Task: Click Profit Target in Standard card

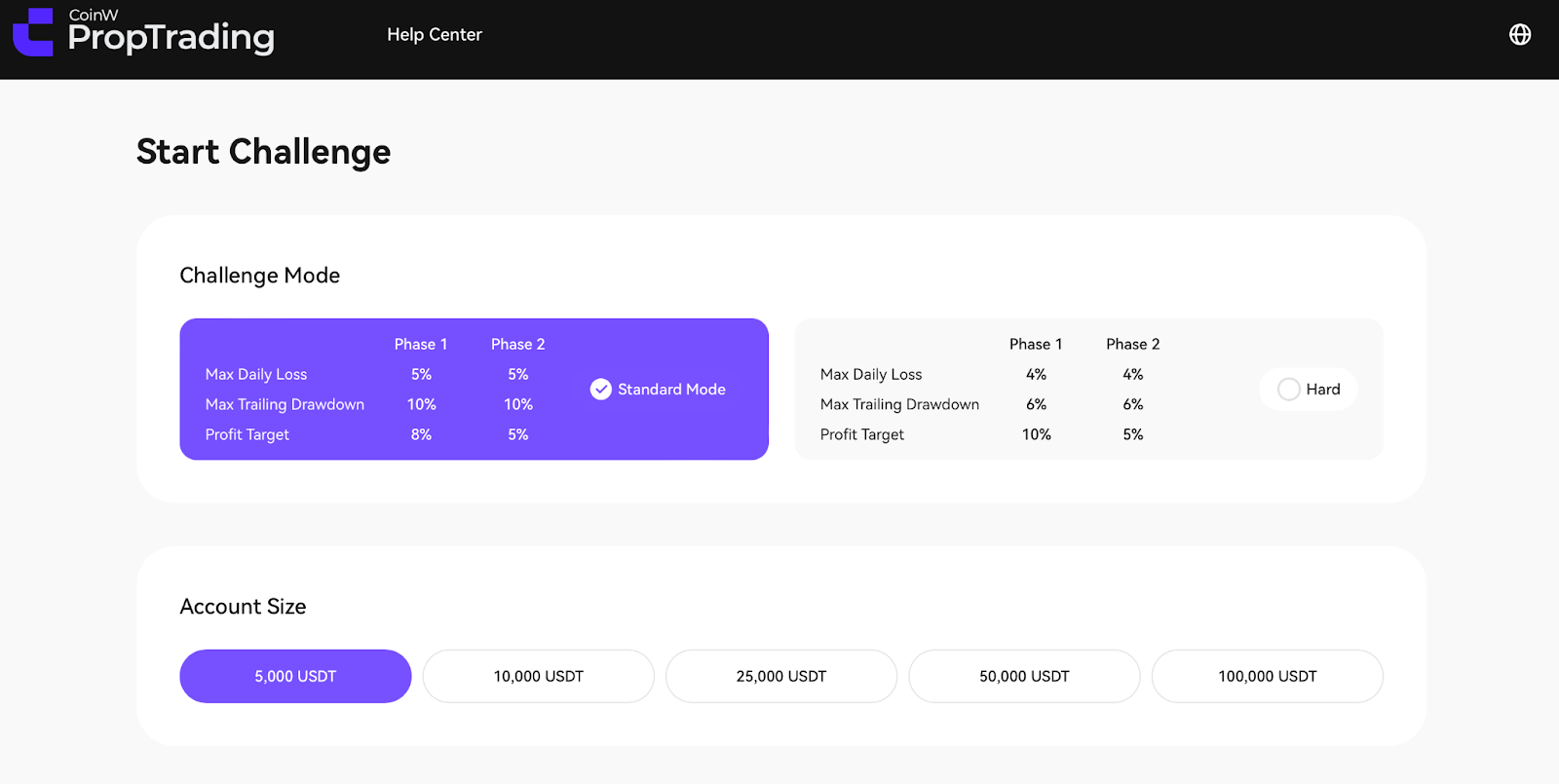Action: pos(247,434)
